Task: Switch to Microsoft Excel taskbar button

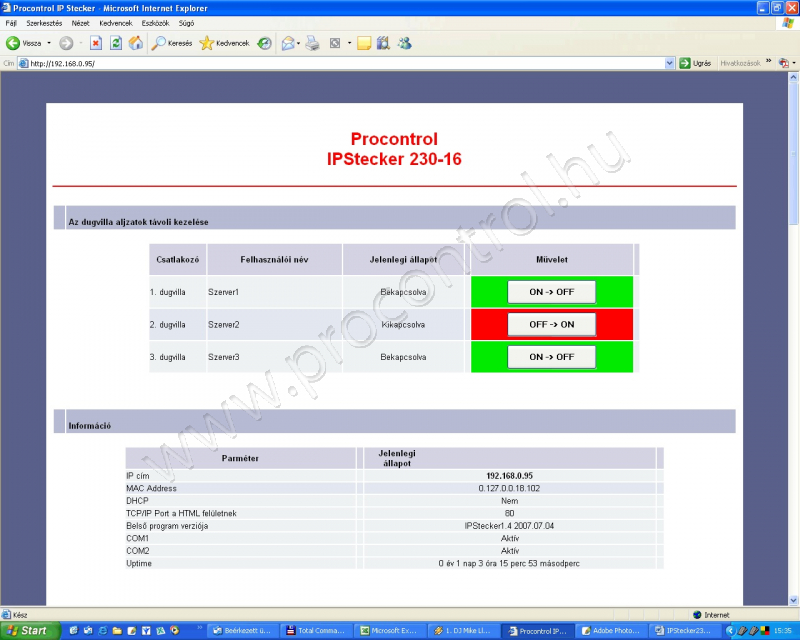Action: (389, 631)
